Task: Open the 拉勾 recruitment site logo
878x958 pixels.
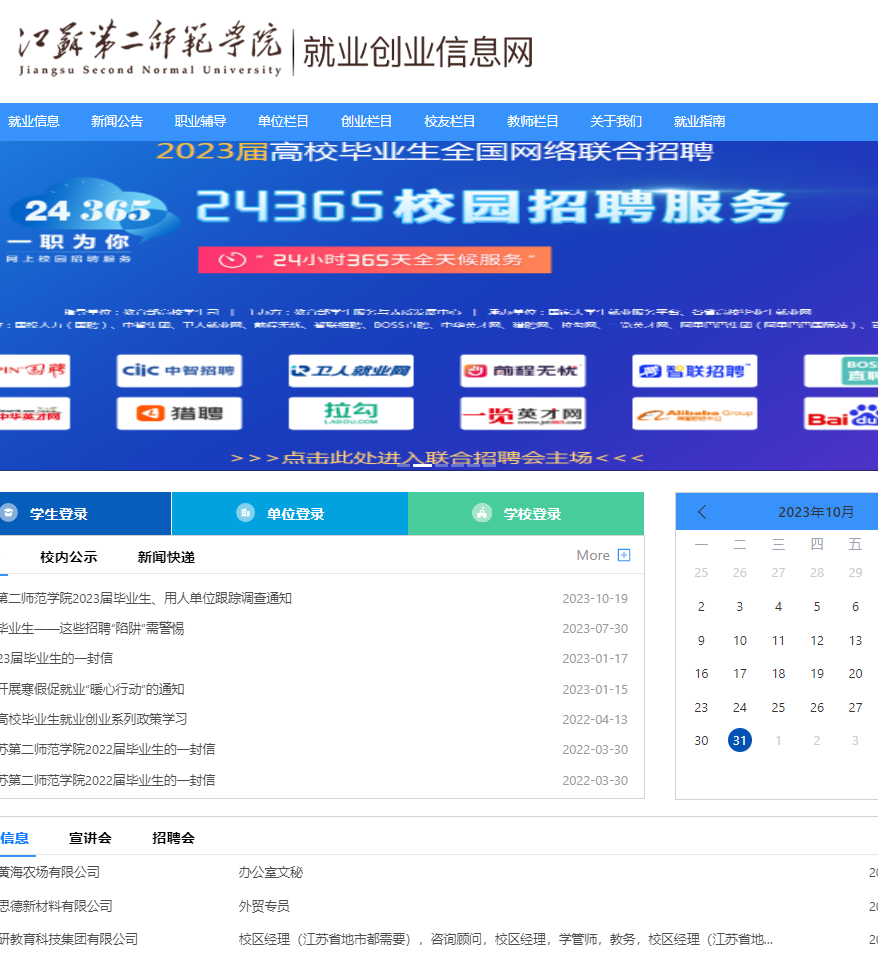Action: [x=350, y=413]
